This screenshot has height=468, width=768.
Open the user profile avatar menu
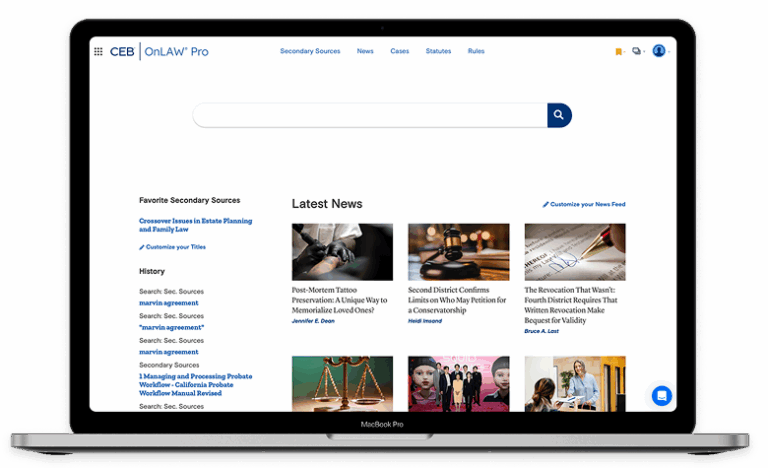click(659, 51)
